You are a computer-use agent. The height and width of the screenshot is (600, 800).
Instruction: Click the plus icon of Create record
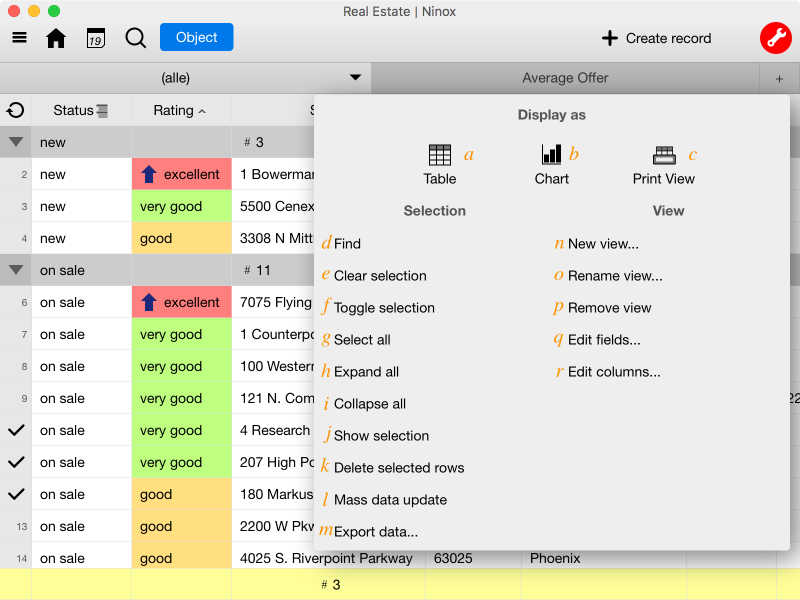click(x=610, y=38)
